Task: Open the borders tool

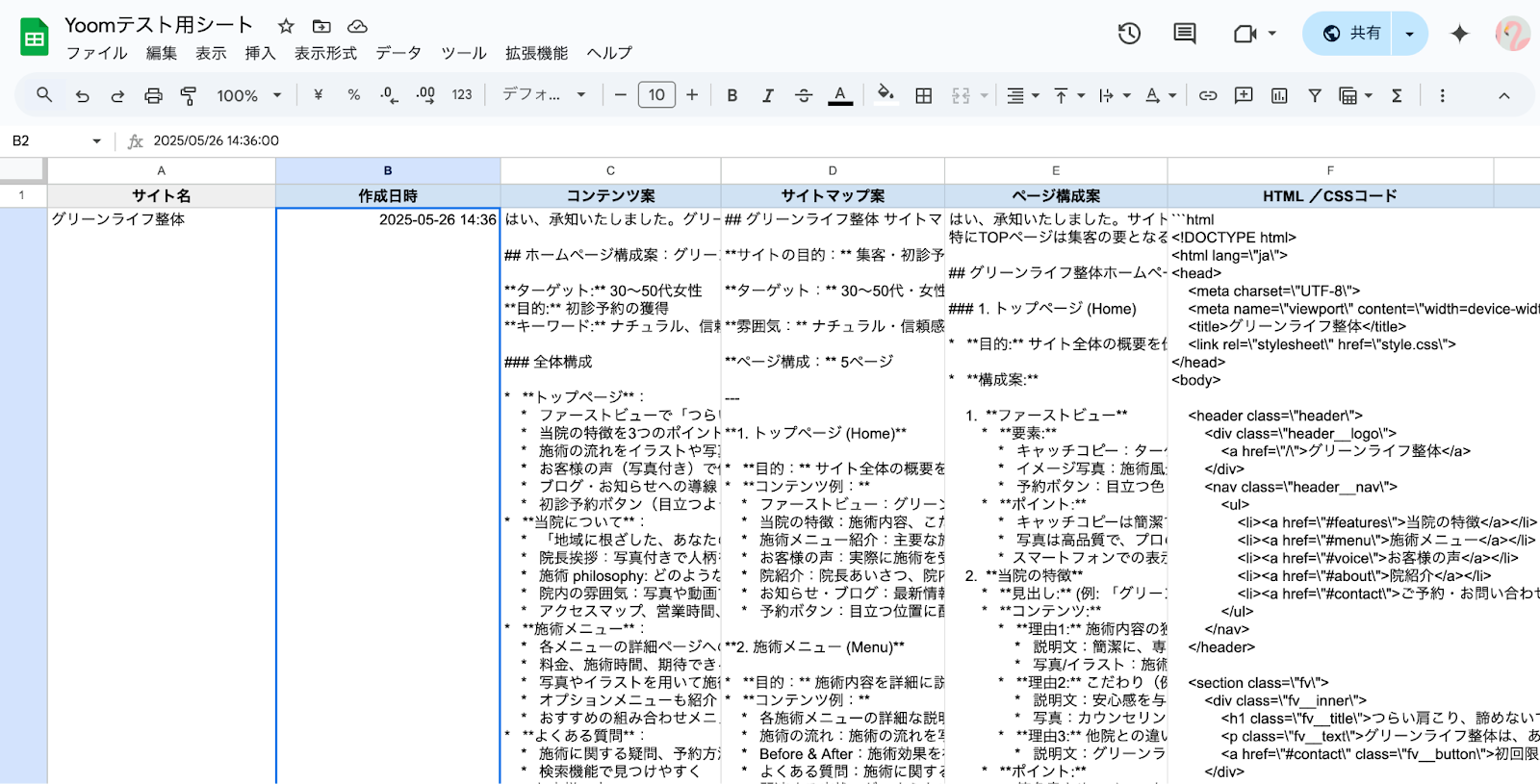Action: (x=923, y=95)
